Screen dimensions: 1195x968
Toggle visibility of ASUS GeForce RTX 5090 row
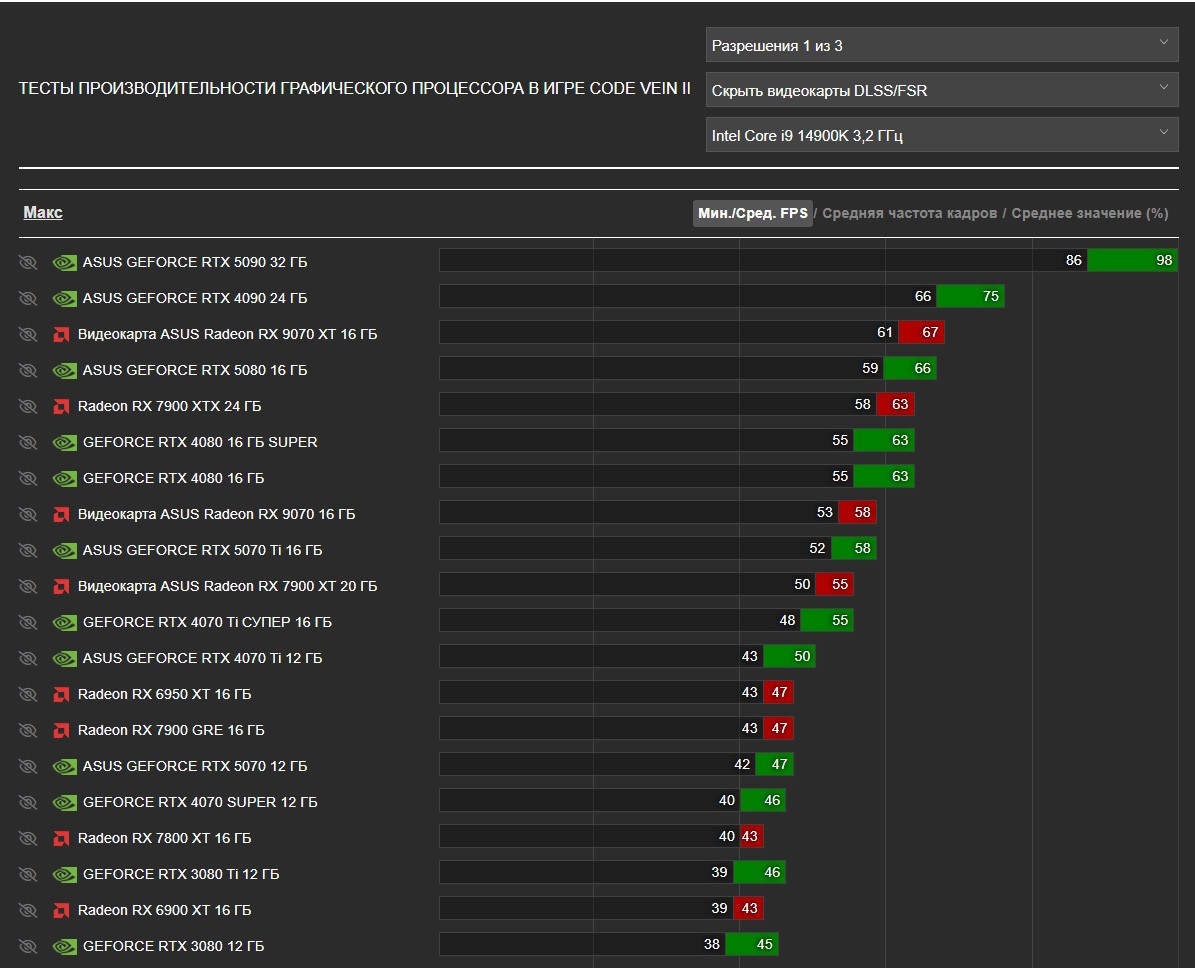coord(28,263)
